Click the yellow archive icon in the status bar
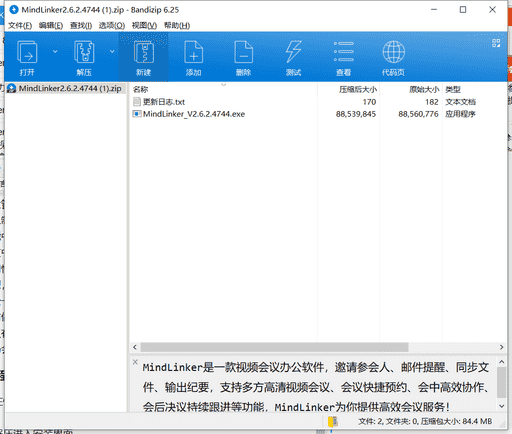 (x=332, y=422)
